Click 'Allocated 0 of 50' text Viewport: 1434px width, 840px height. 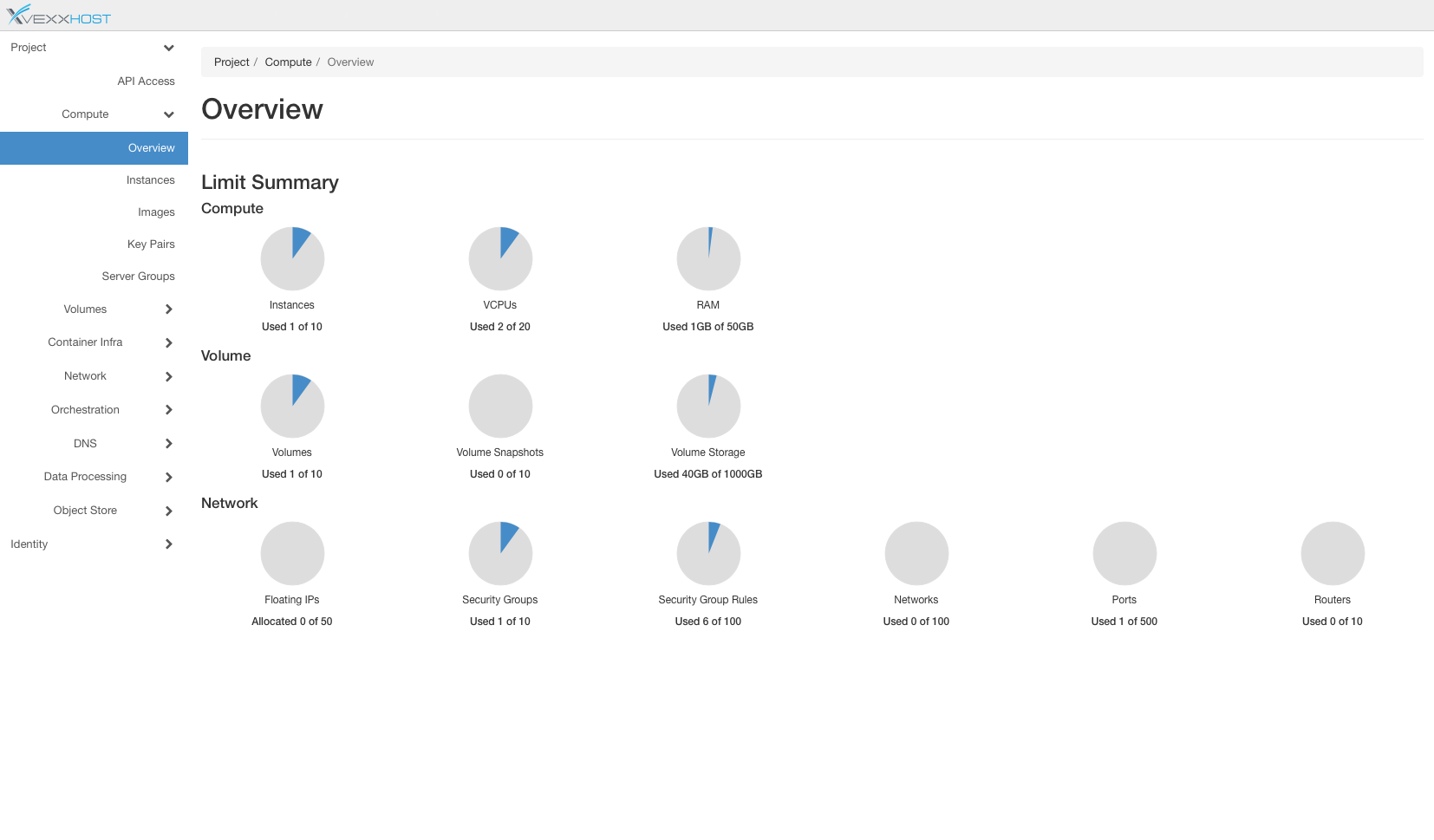[x=292, y=622]
